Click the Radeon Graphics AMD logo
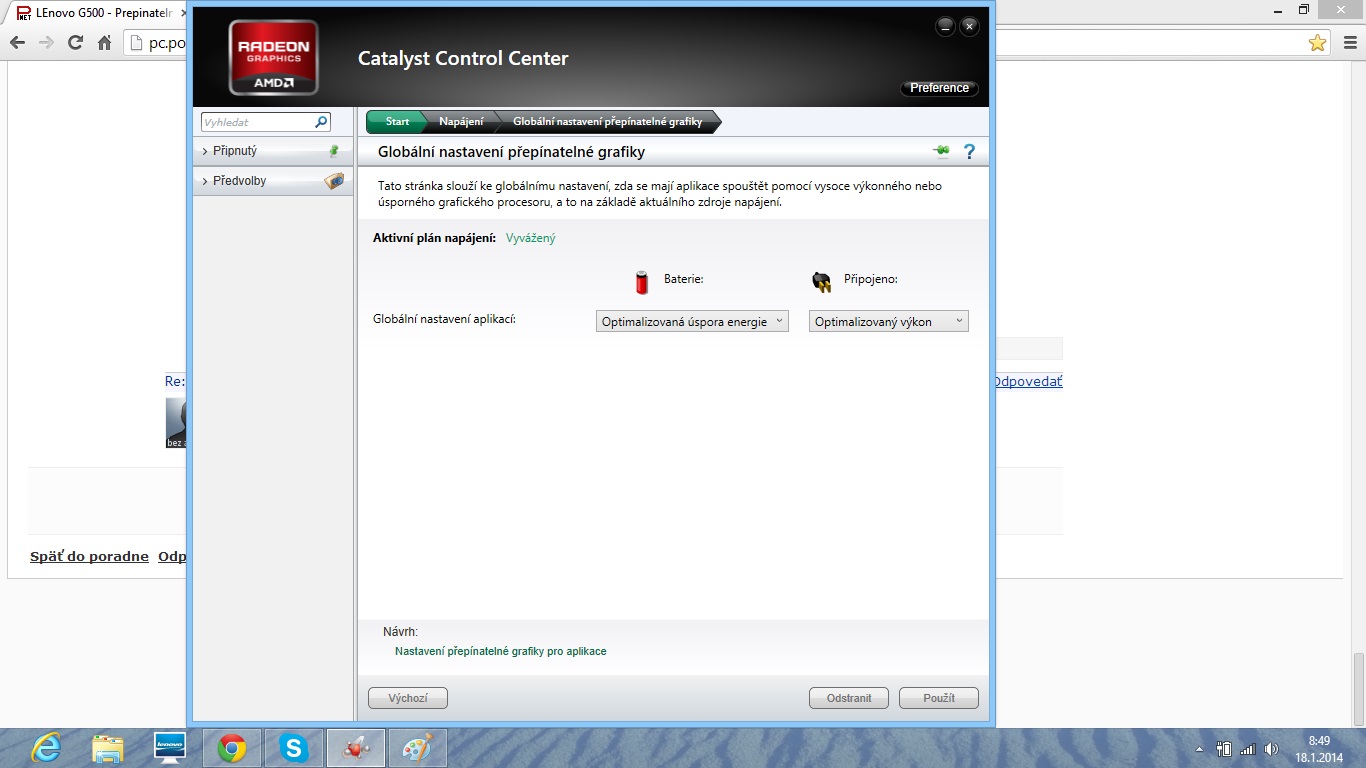Screen dimensions: 1366x768 [274, 57]
